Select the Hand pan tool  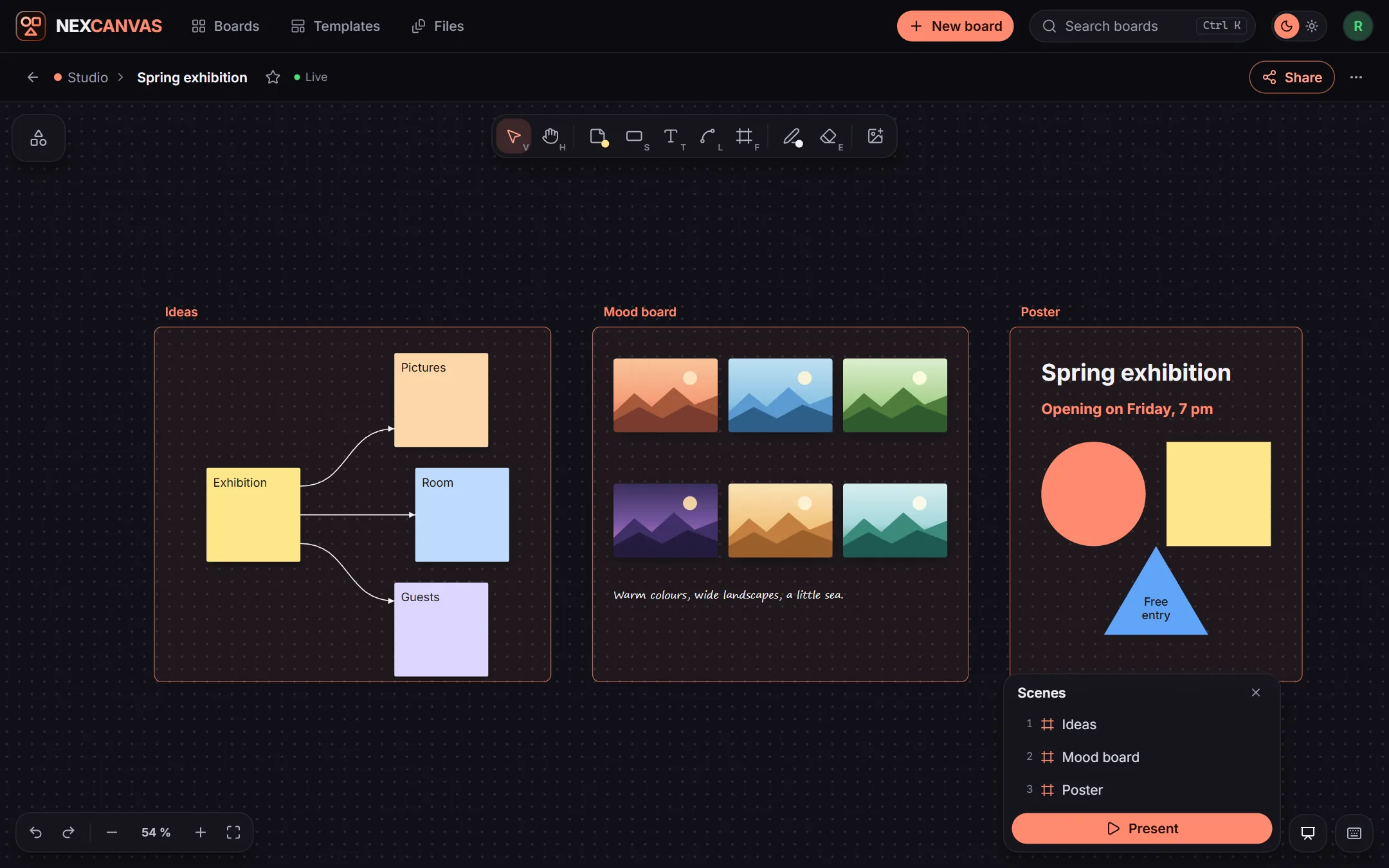click(550, 136)
